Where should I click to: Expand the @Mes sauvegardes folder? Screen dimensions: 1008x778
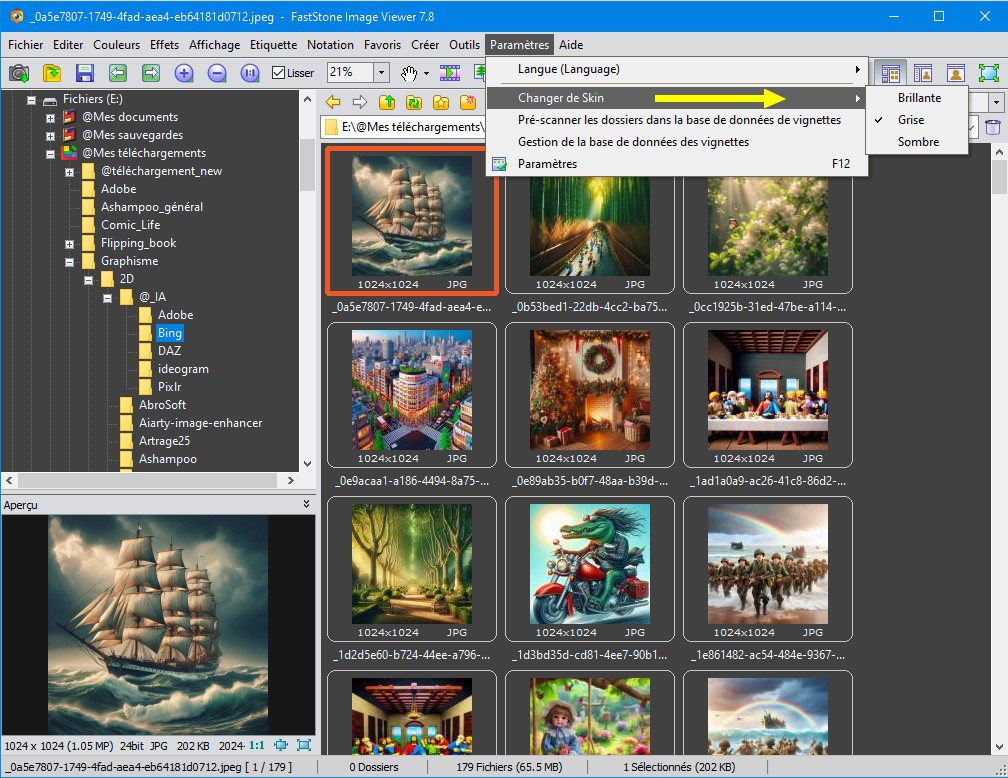[50, 136]
